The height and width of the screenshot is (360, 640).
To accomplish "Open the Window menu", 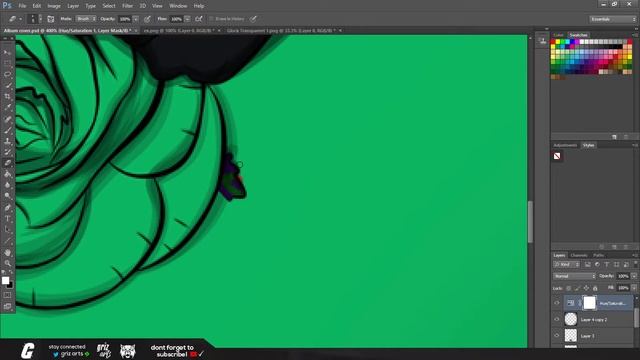I will click(x=178, y=6).
